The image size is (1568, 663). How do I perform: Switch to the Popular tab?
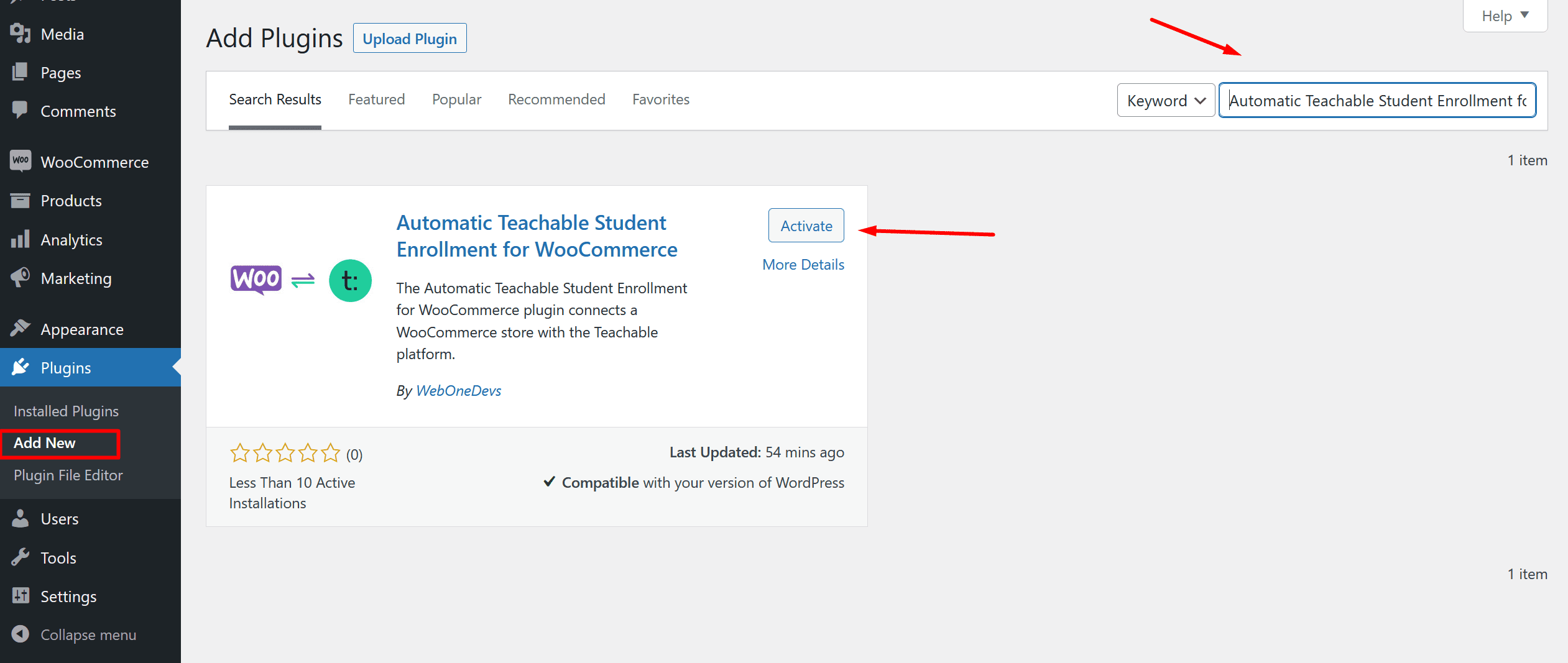click(x=456, y=99)
